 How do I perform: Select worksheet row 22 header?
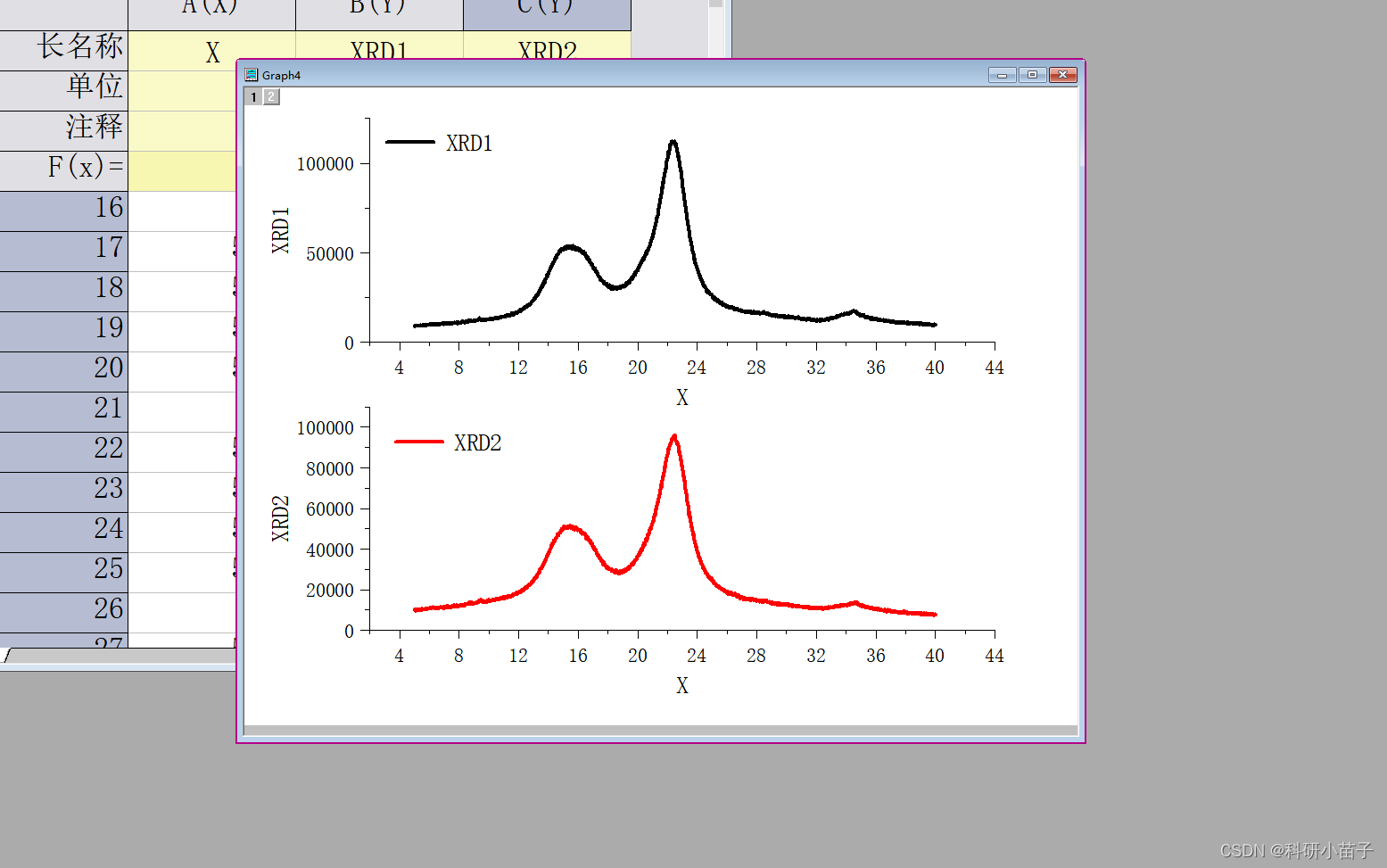64,452
